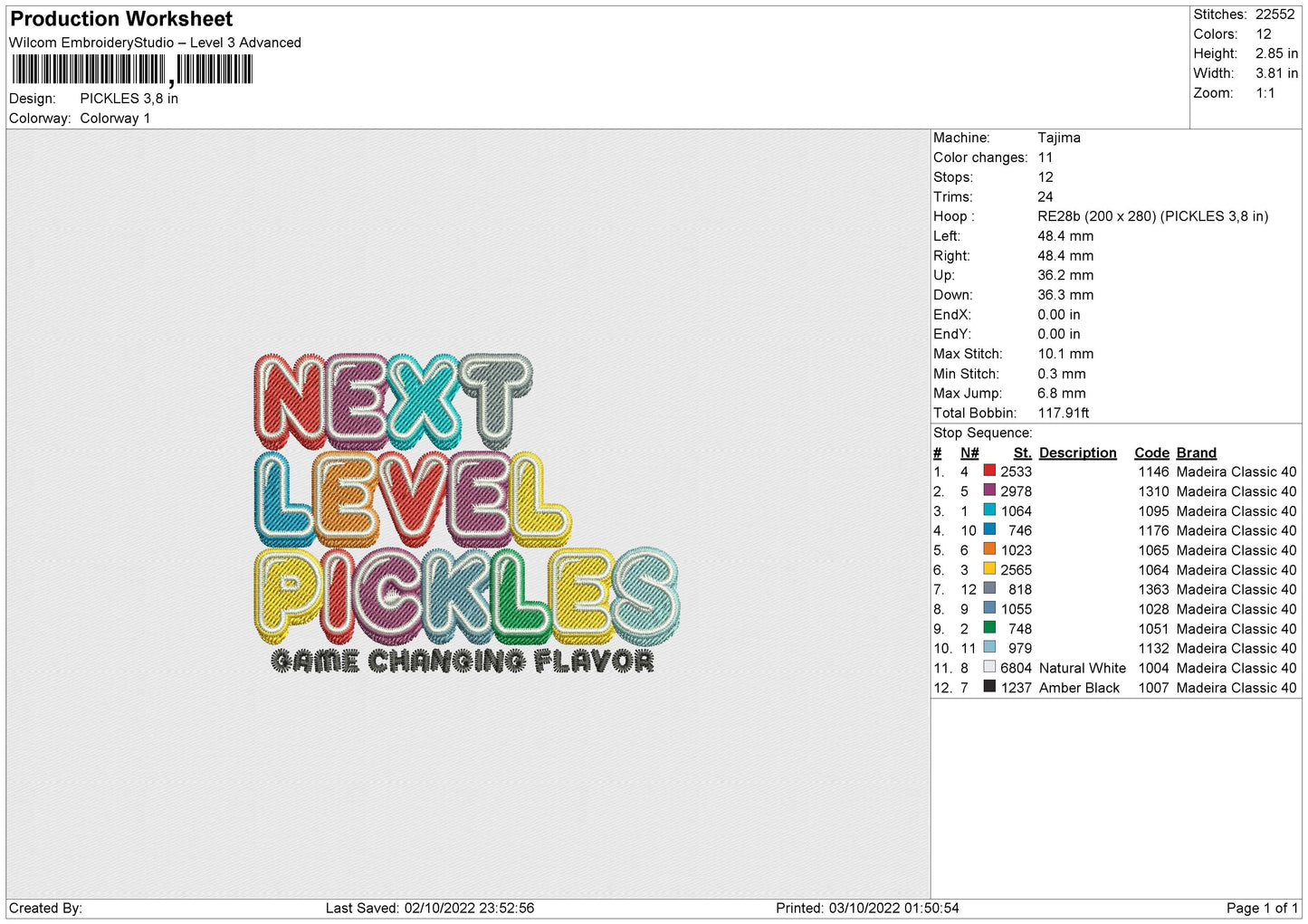The width and height of the screenshot is (1308, 924).
Task: Click the Stop Sequence label
Action: tap(983, 433)
